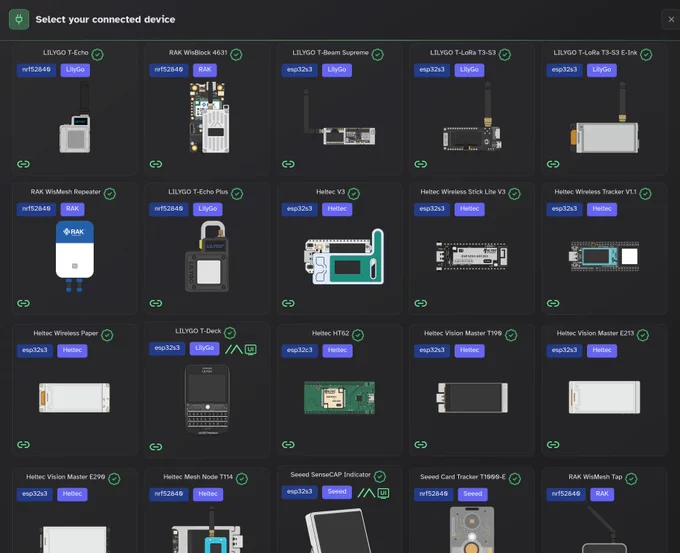This screenshot has width=680, height=553.
Task: Click the green plug icon in header
Action: coord(19,19)
